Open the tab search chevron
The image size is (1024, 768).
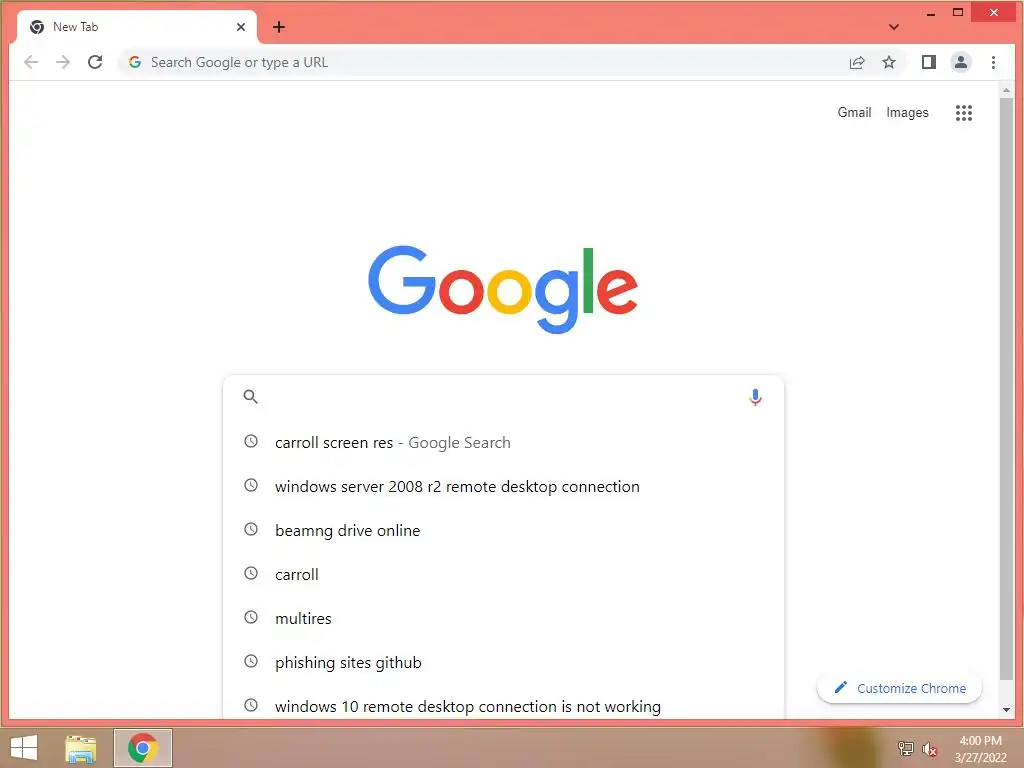pyautogui.click(x=894, y=27)
